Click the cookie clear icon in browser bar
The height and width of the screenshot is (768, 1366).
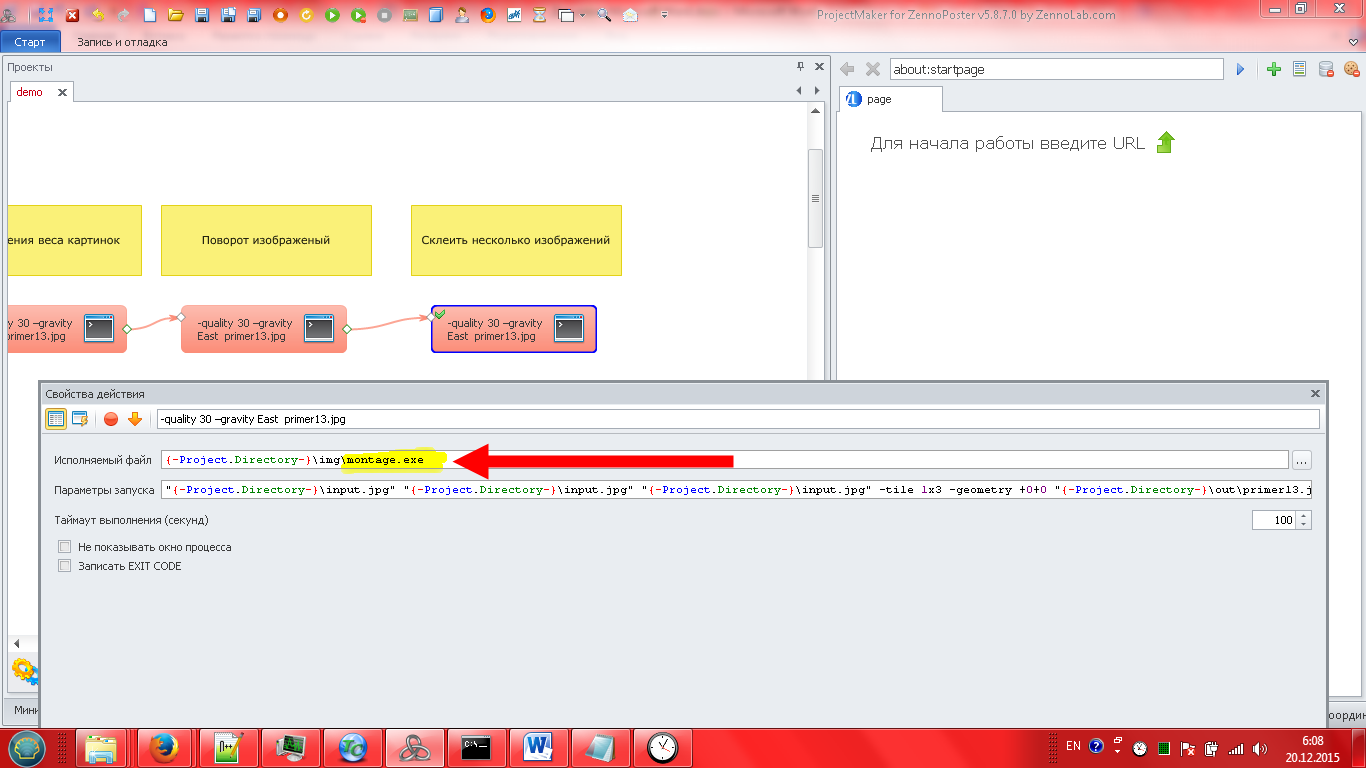[x=1352, y=69]
